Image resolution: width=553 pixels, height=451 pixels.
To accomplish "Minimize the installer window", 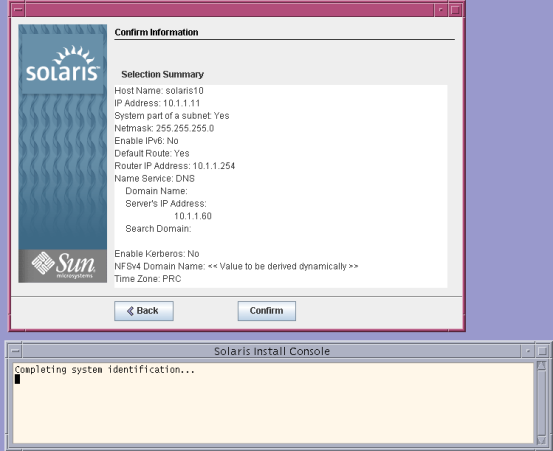I will (x=440, y=10).
